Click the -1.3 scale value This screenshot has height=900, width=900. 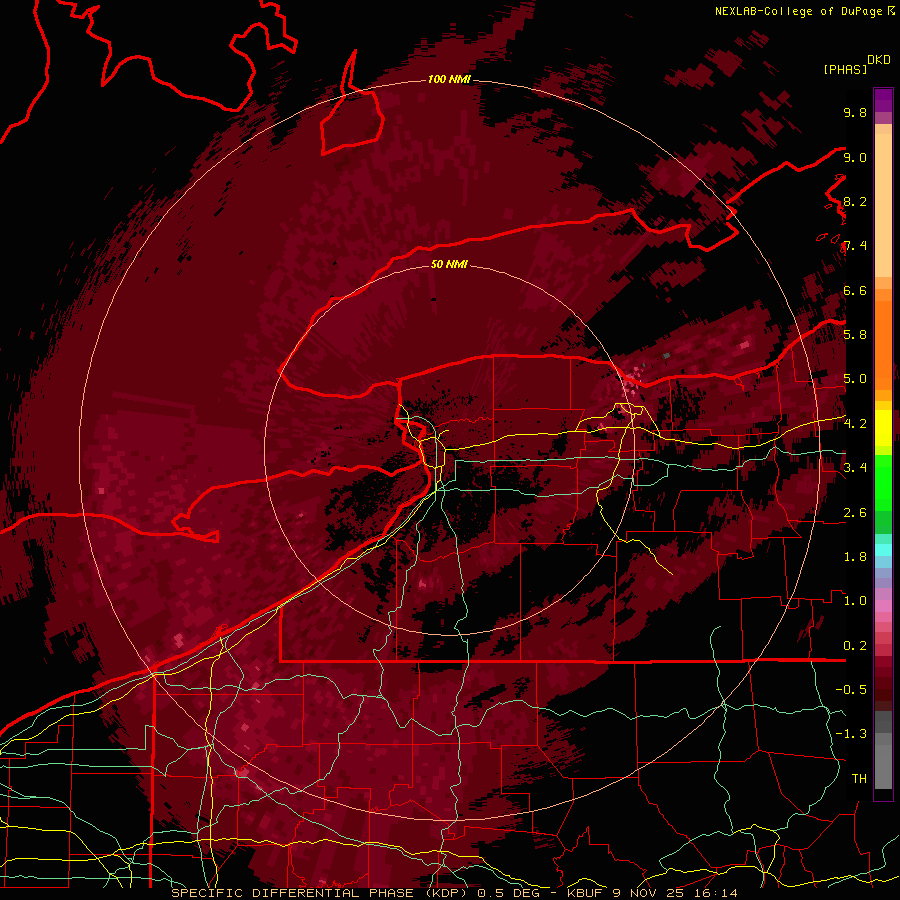[851, 734]
